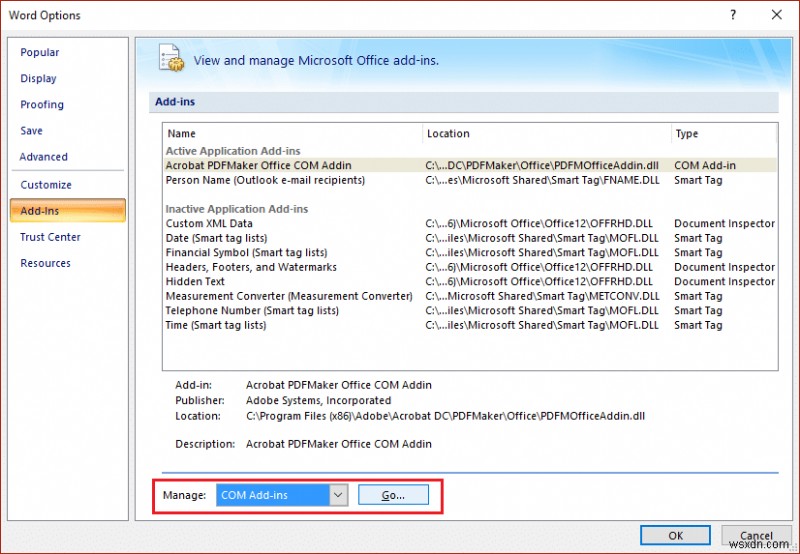Click the Go... button
Screen dimensions: 800x554
(393, 495)
